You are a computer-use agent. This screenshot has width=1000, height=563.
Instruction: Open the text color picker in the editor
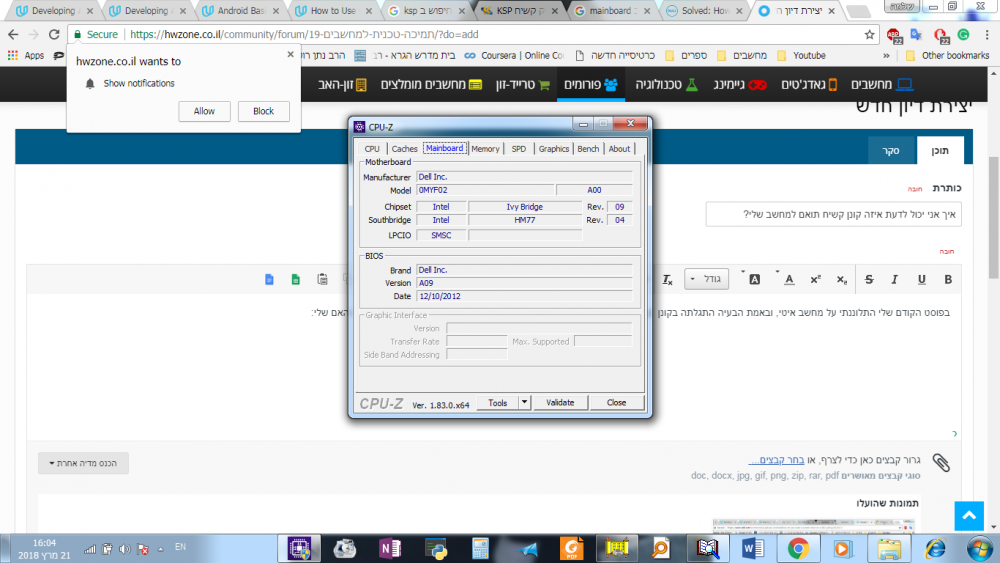(788, 279)
